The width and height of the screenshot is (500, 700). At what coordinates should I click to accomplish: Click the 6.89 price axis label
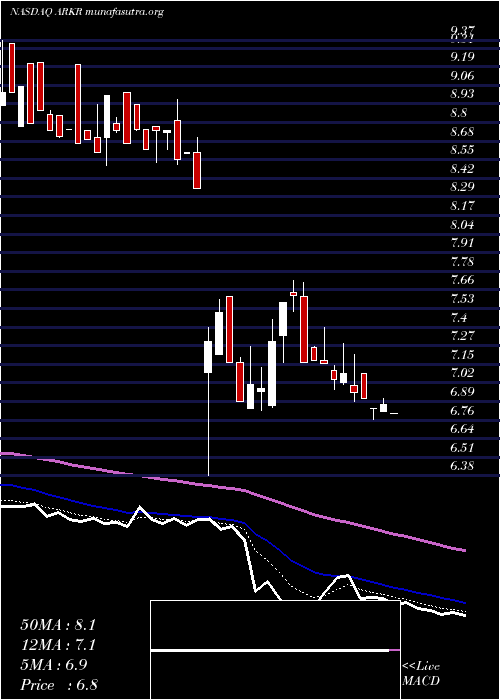point(462,392)
